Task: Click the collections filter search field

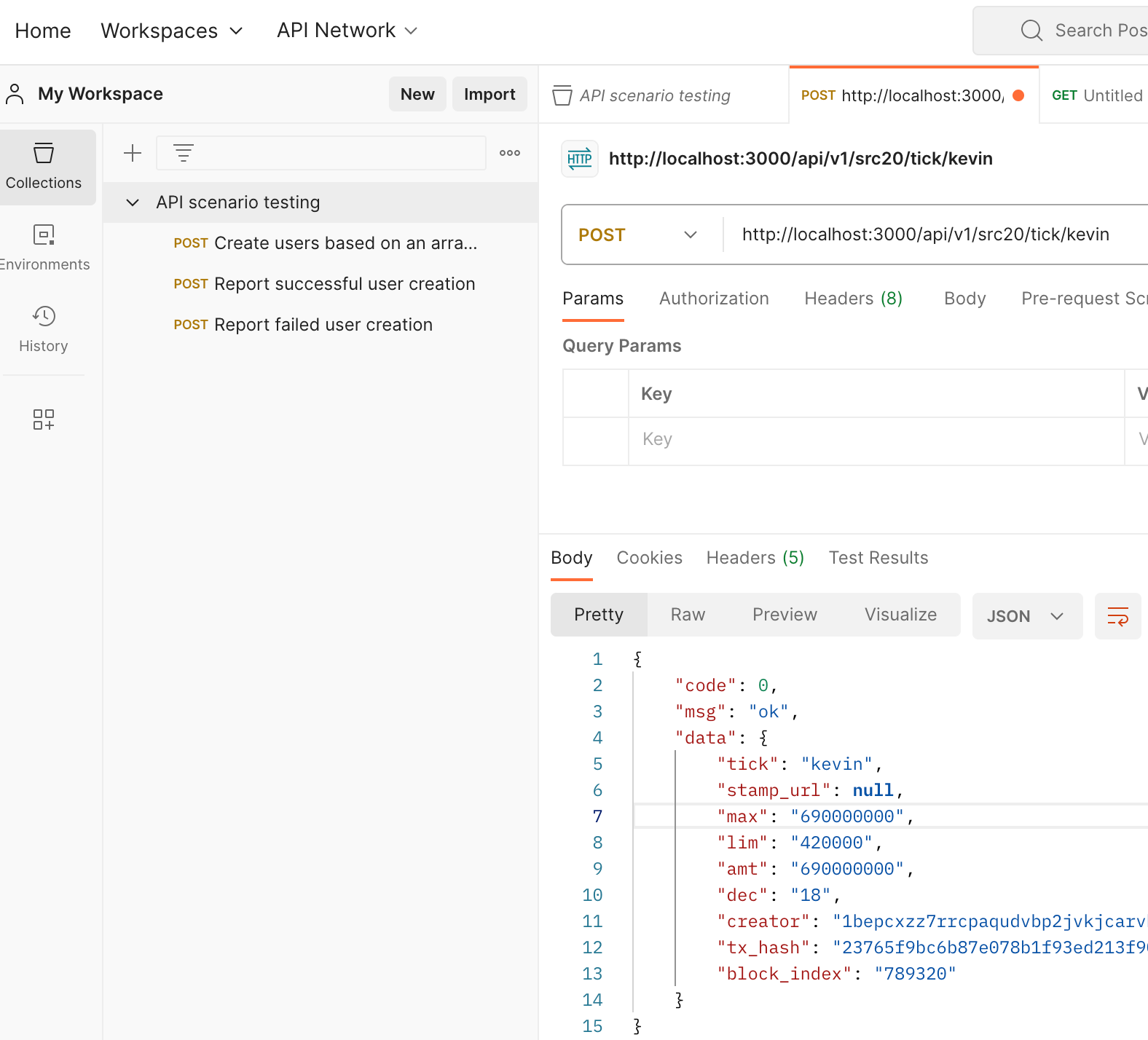Action: (321, 153)
